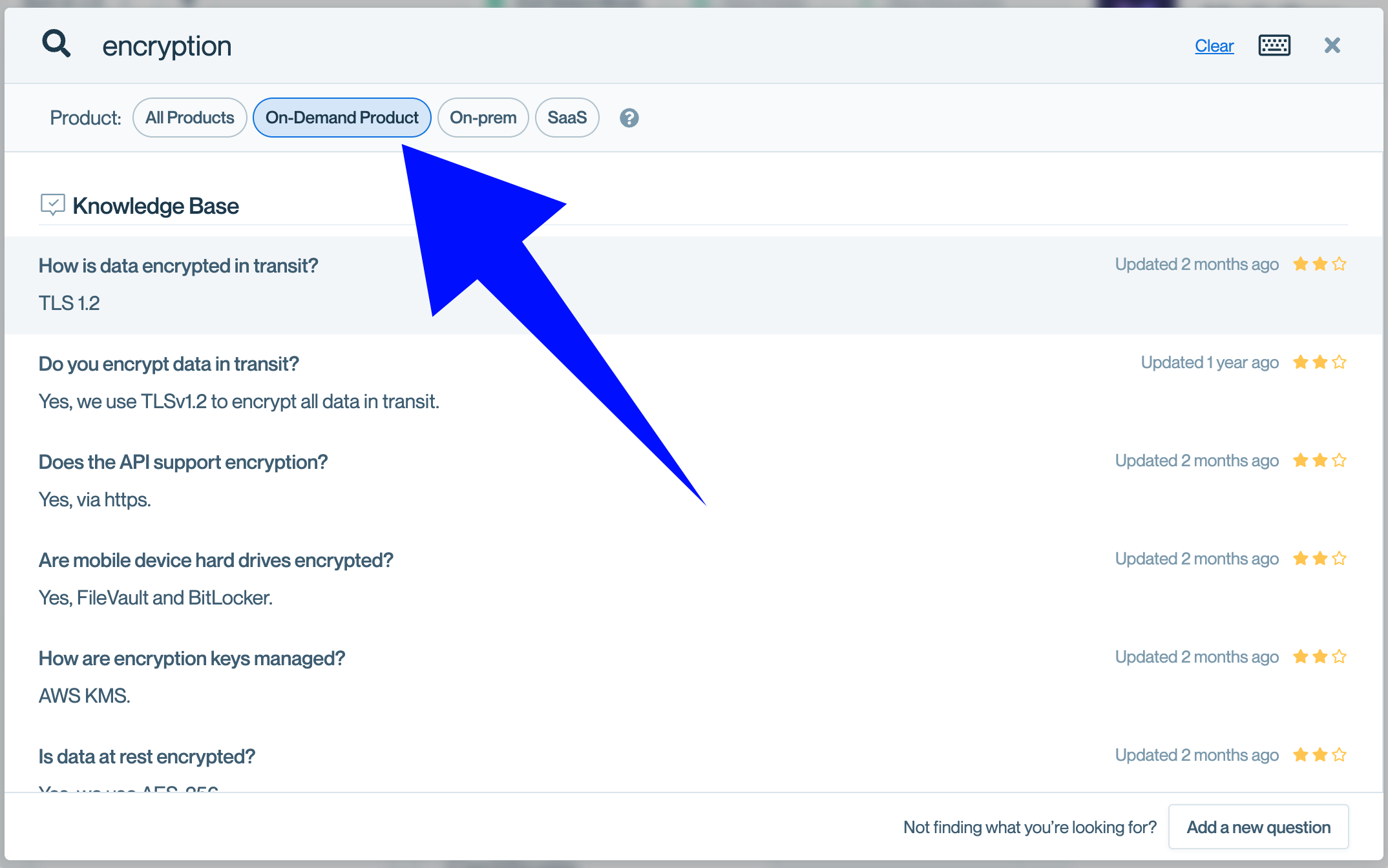The width and height of the screenshot is (1388, 868).
Task: Click the product filter help icon
Action: pos(629,118)
